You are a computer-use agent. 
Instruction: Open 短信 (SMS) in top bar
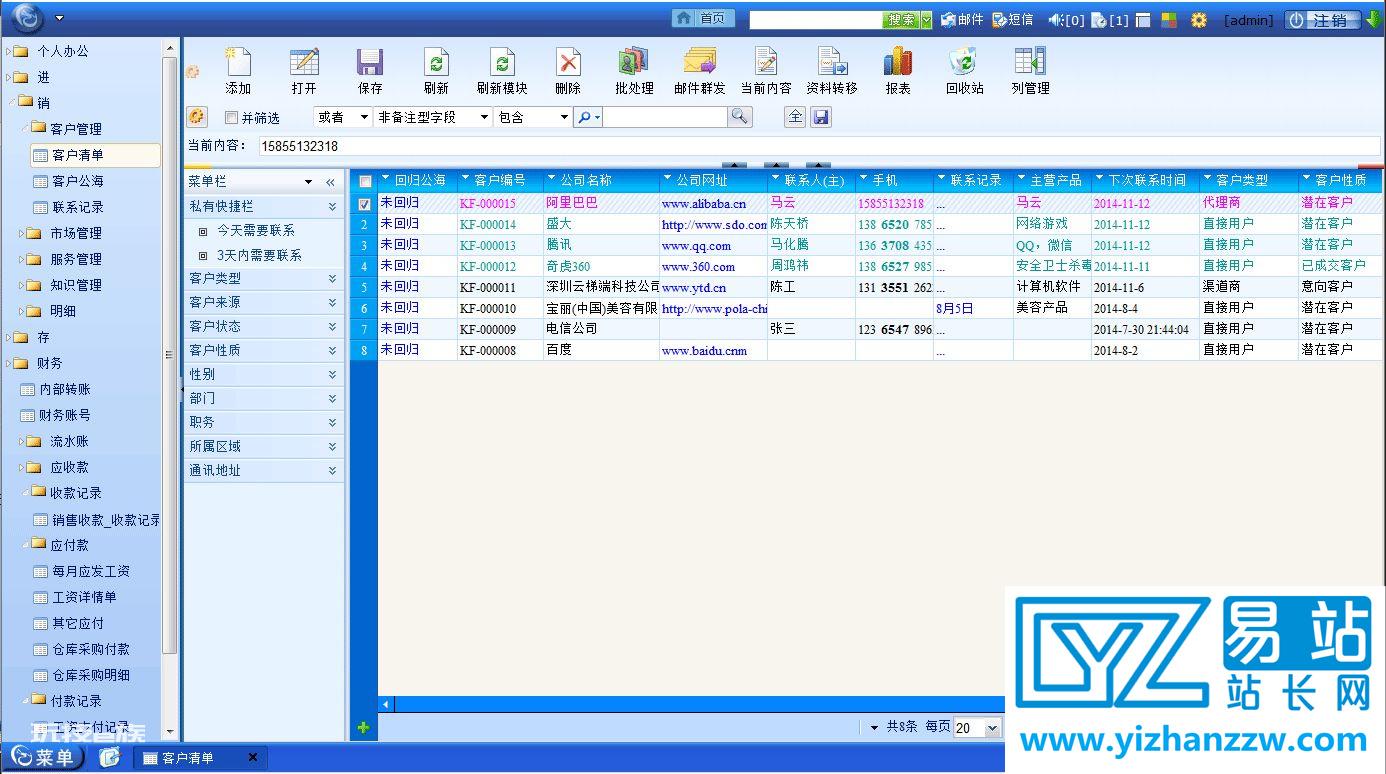coord(1013,20)
